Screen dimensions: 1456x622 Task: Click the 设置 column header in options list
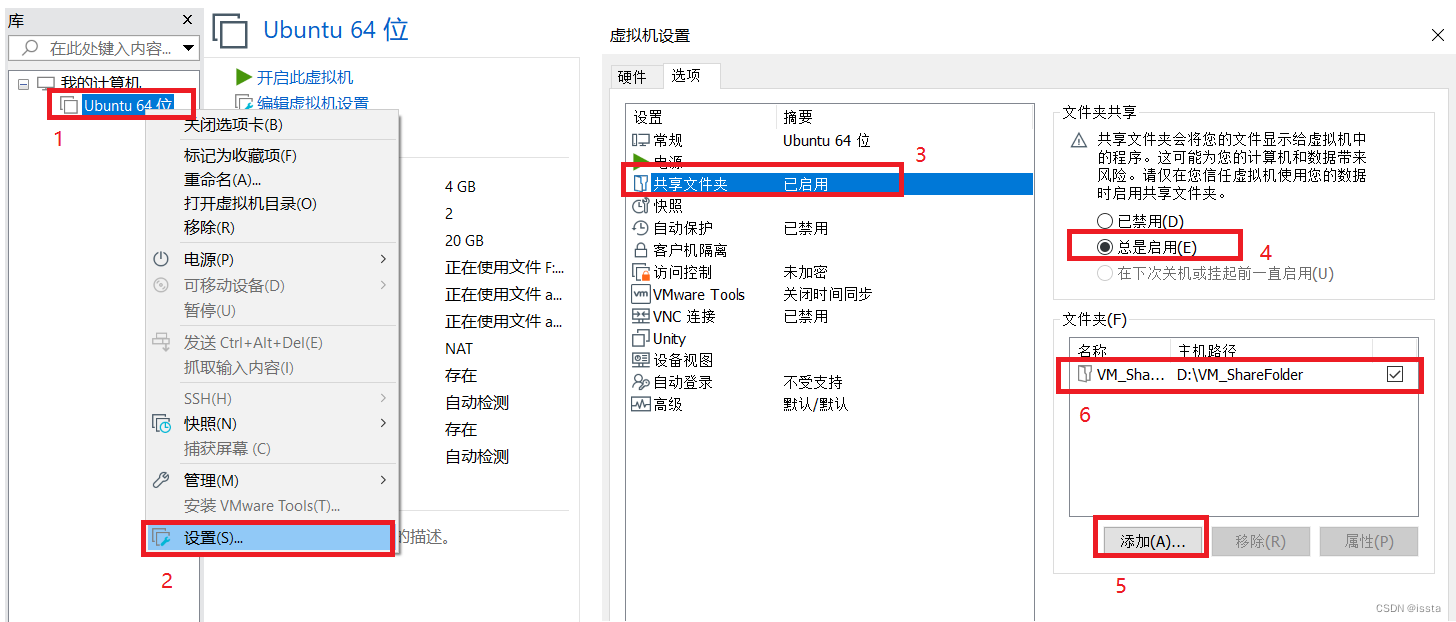coord(700,118)
